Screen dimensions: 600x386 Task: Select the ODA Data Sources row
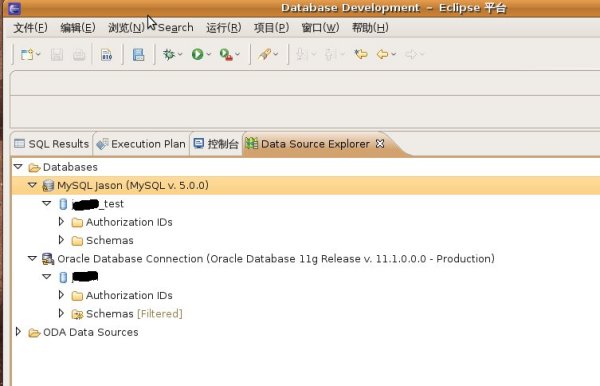pyautogui.click(x=306, y=332)
